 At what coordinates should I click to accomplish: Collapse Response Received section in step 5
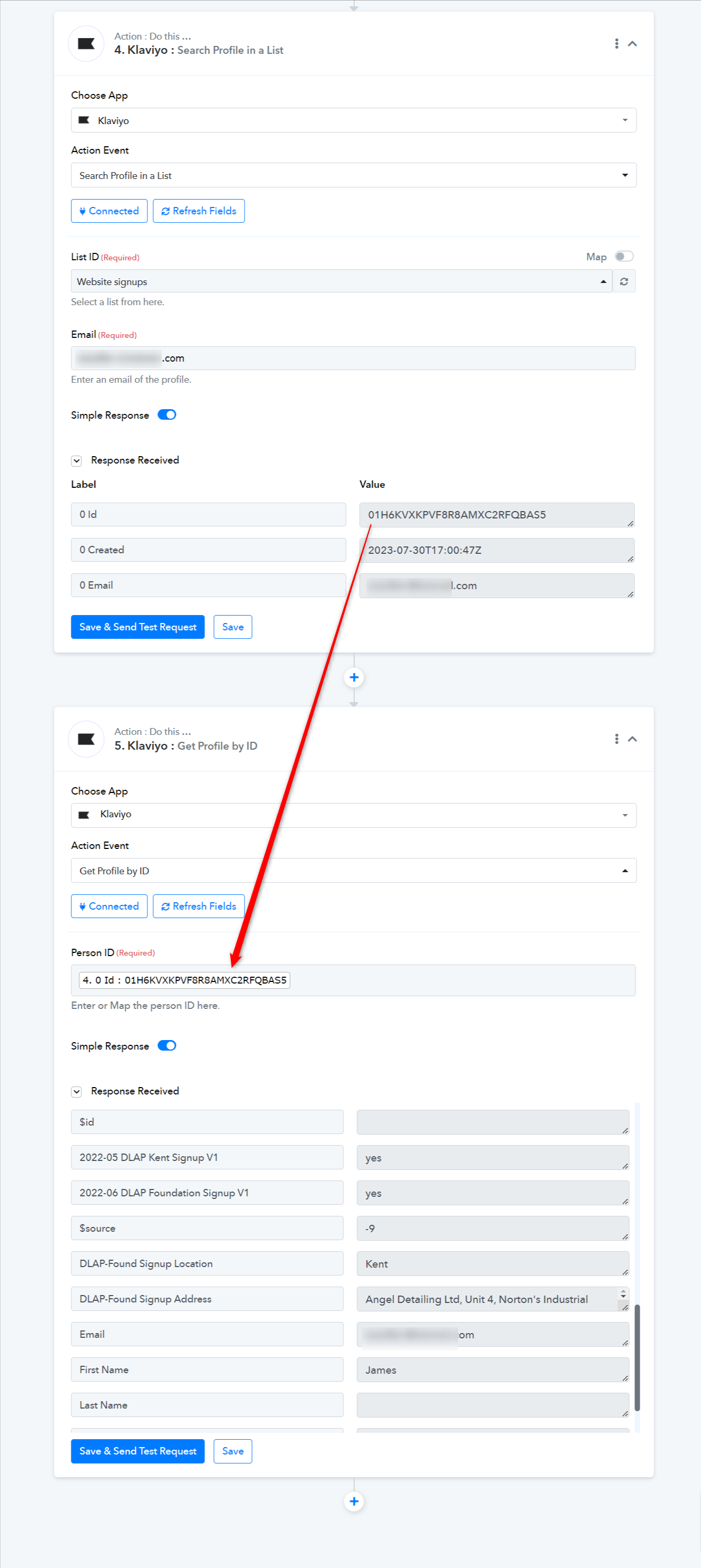pos(77,1091)
